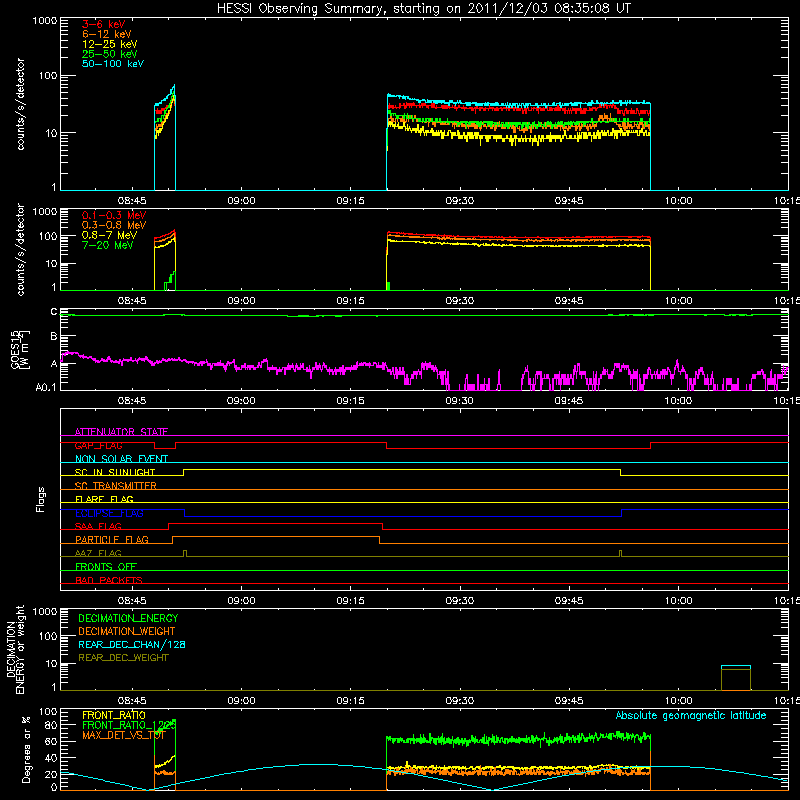The height and width of the screenshot is (800, 800).
Task: Click the '0.1-0.3 MeV' legend label
Action: [x=114, y=215]
